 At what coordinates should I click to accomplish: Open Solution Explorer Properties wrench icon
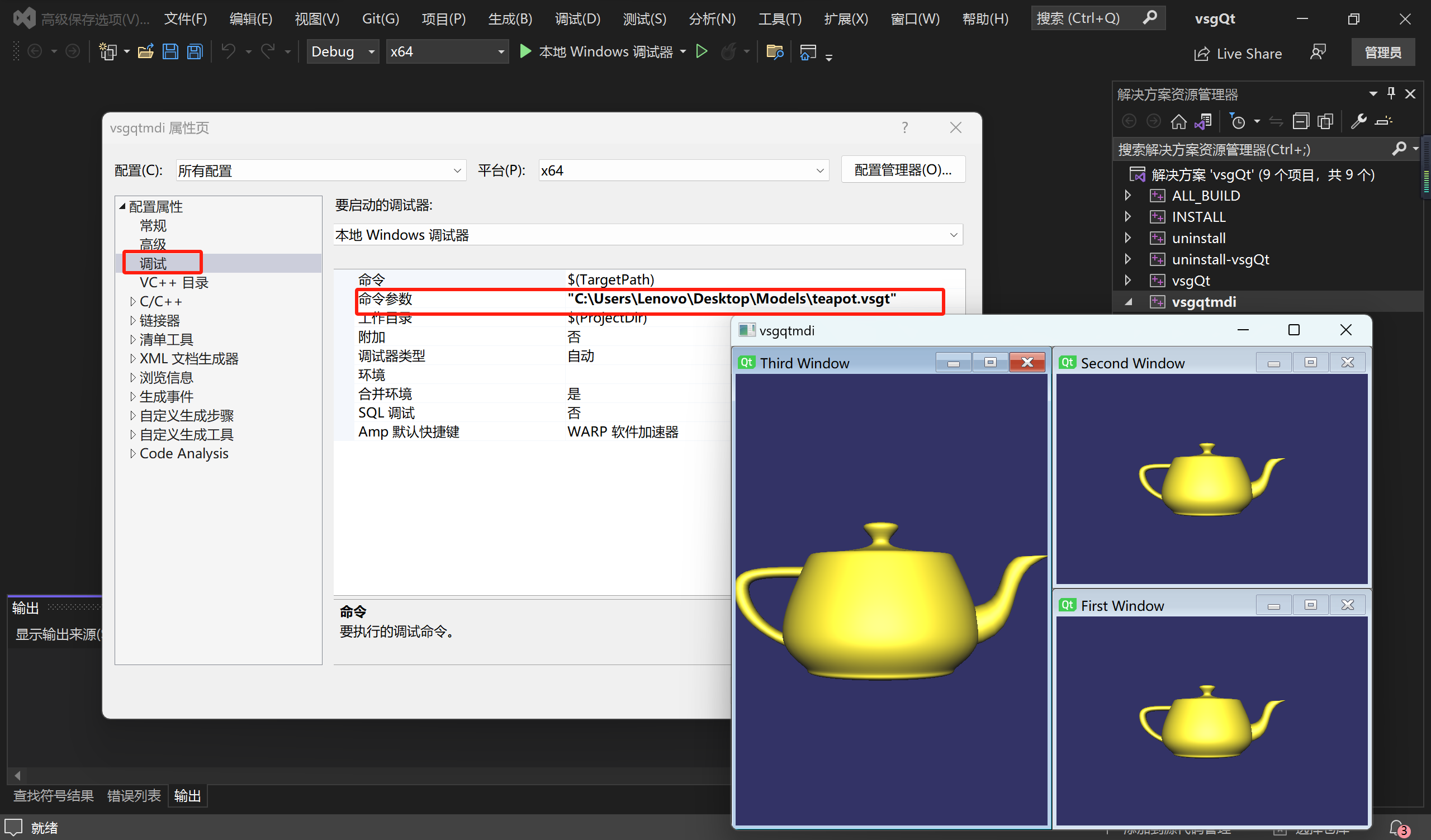point(1359,121)
